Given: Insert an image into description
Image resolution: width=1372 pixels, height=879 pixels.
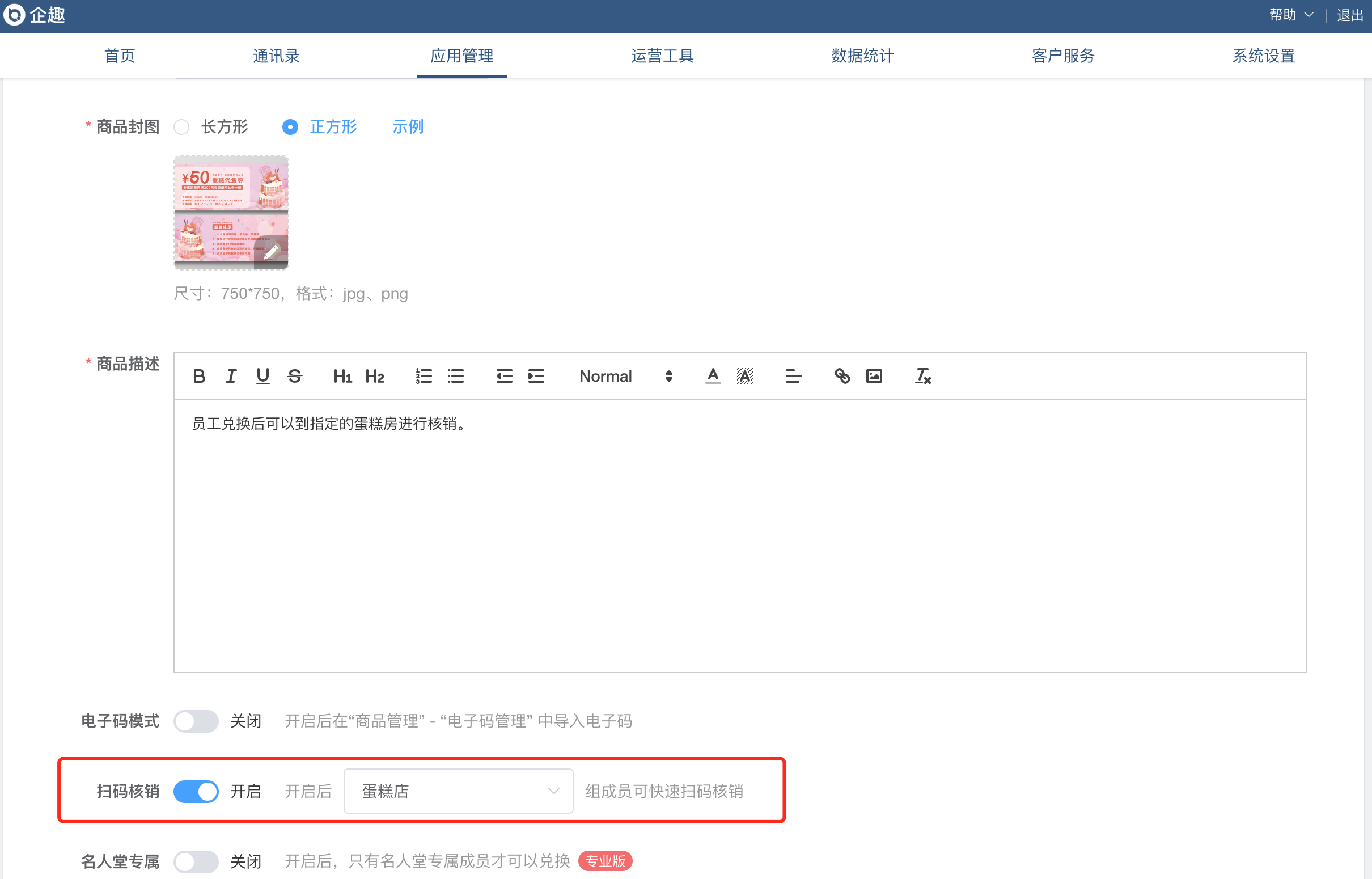Looking at the screenshot, I should click(874, 376).
